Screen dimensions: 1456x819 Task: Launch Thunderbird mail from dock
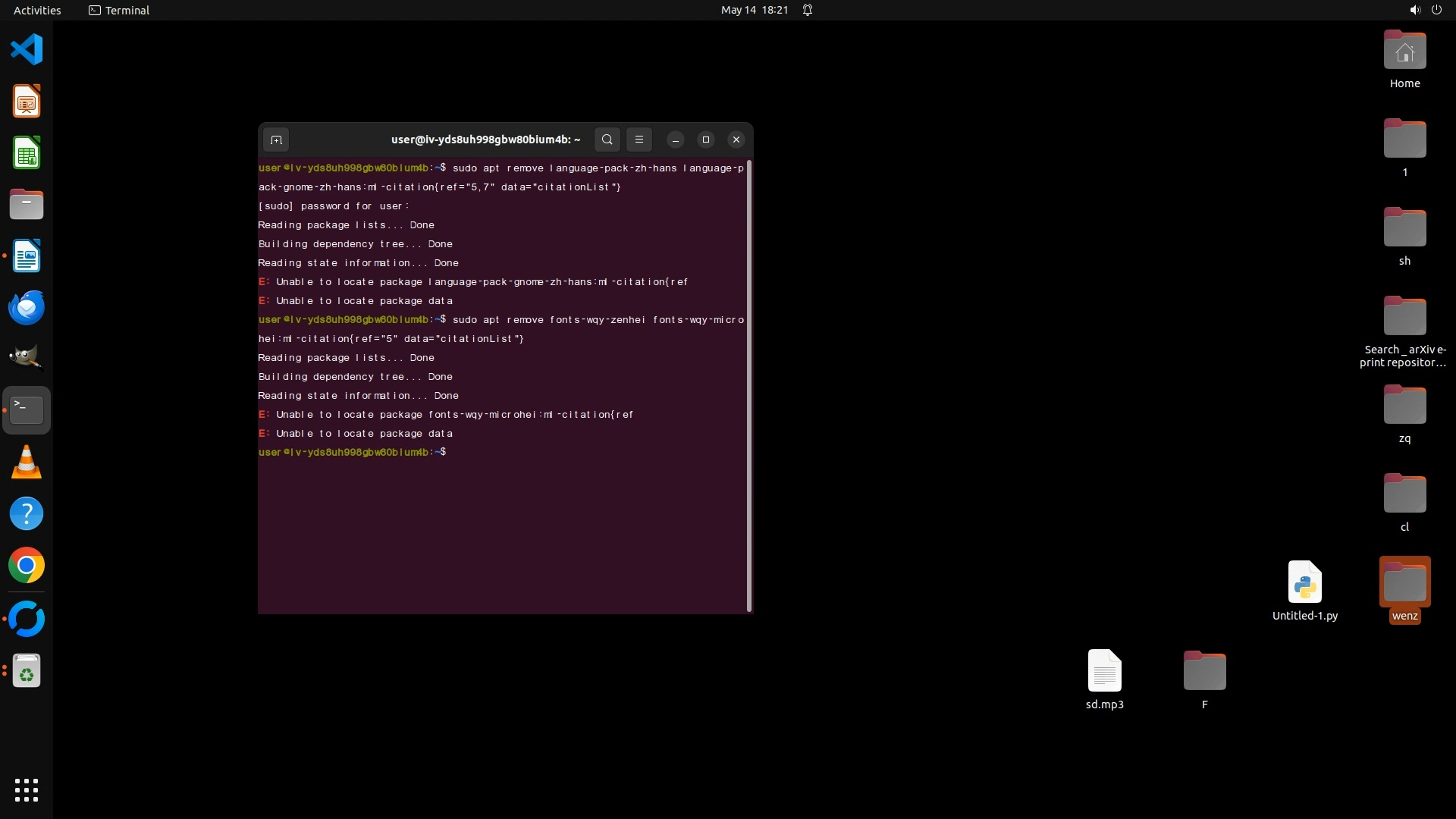[x=27, y=308]
